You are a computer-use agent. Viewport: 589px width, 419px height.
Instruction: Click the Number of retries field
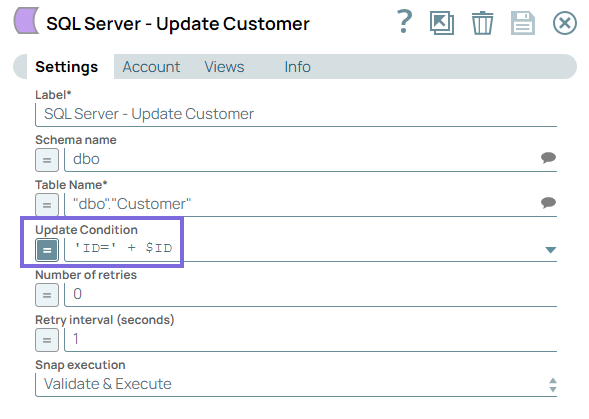point(311,294)
